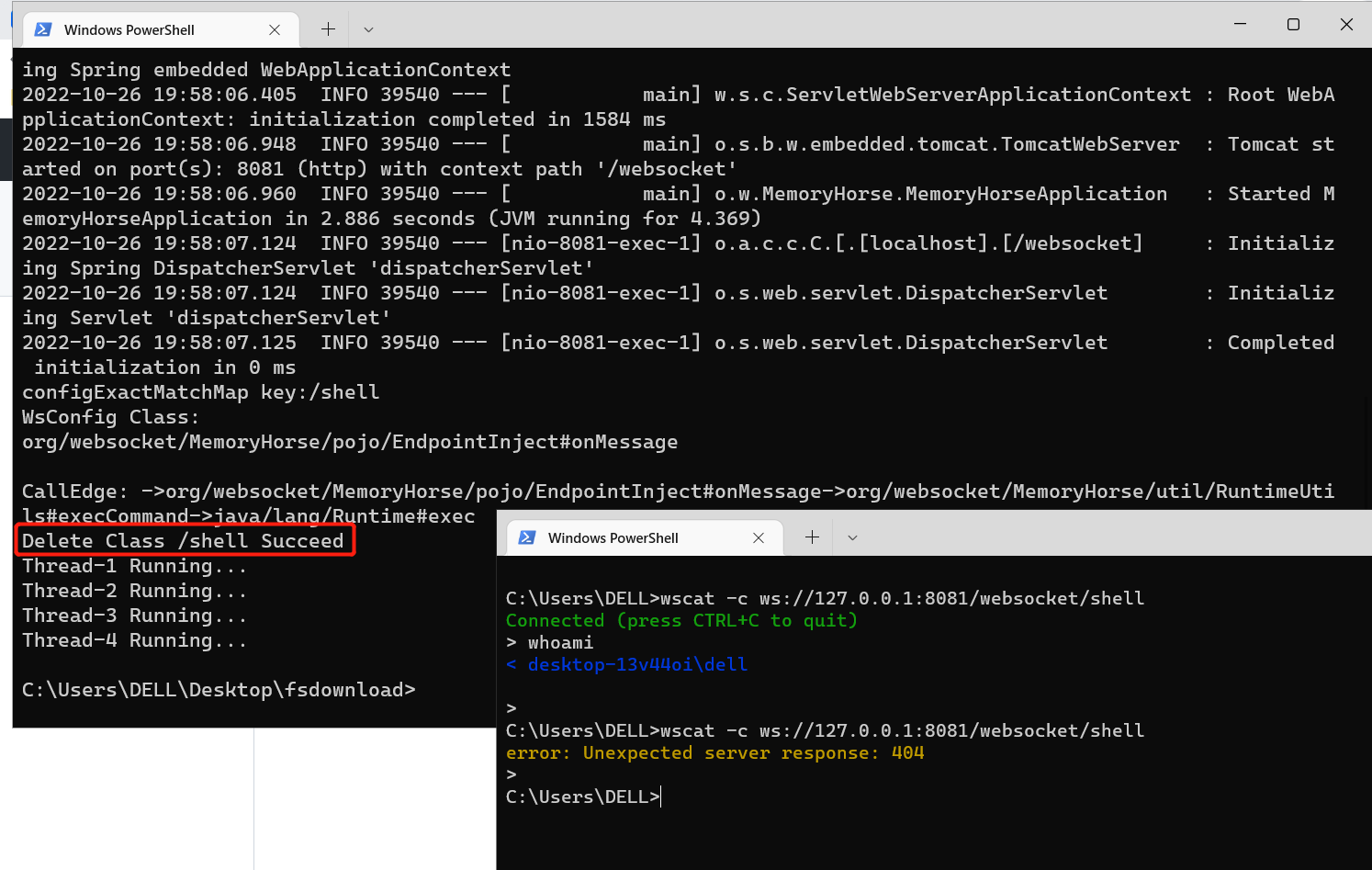
Task: Click the 'Thread-2 Running...' line
Action: point(135,591)
